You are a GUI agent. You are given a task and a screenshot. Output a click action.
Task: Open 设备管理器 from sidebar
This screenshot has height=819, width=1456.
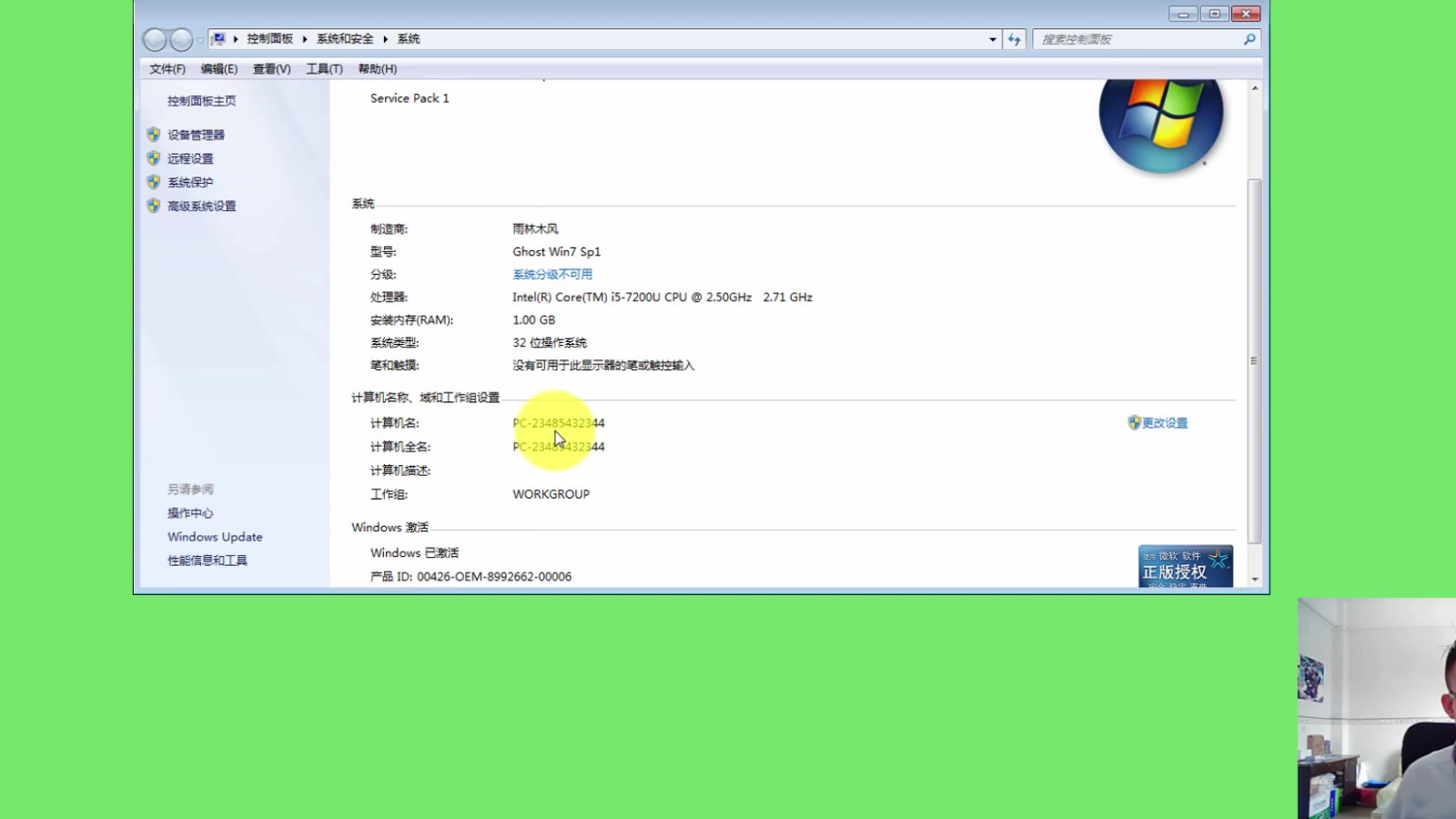click(x=196, y=135)
